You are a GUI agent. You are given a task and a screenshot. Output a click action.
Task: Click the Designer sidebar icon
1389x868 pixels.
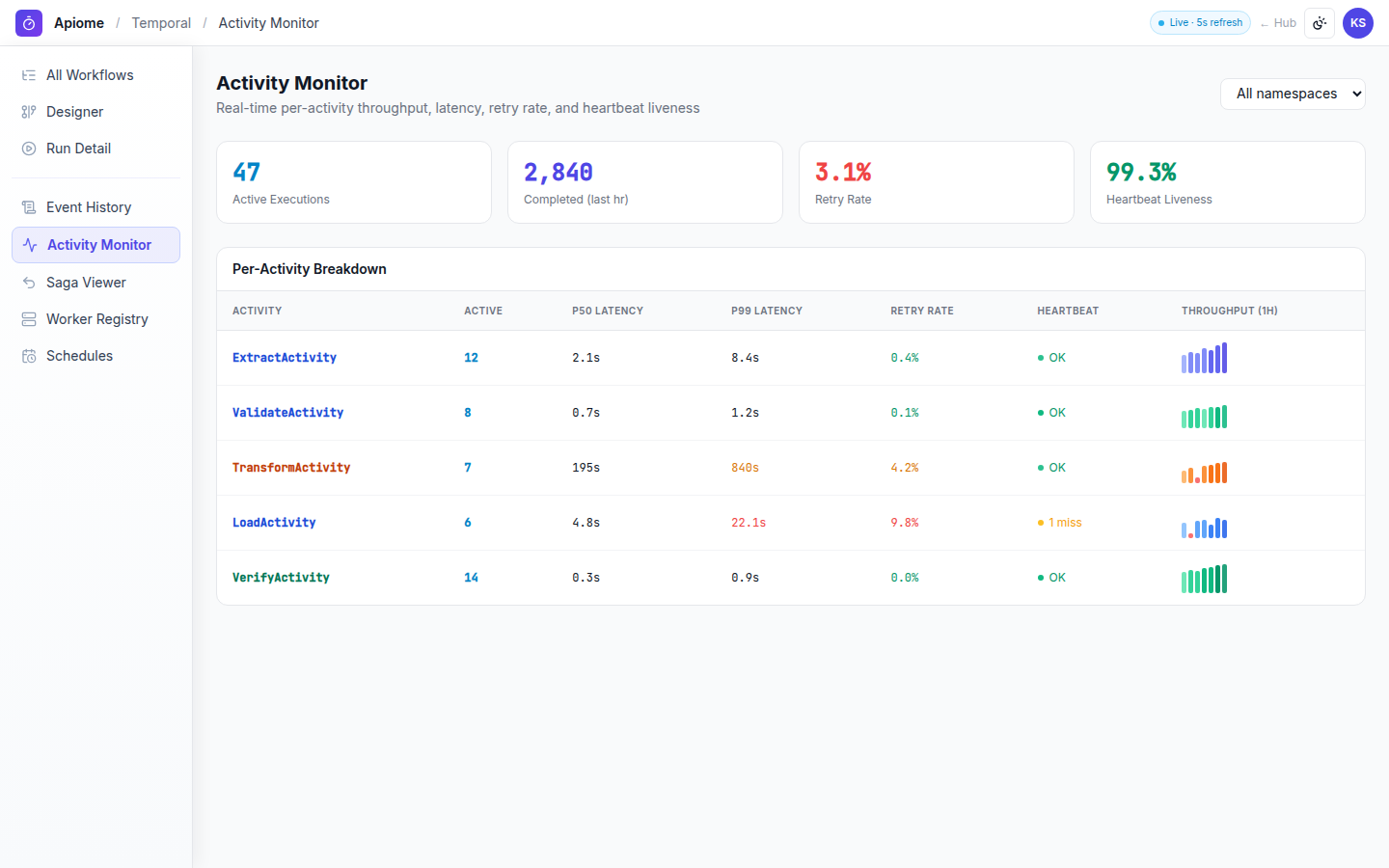29,112
